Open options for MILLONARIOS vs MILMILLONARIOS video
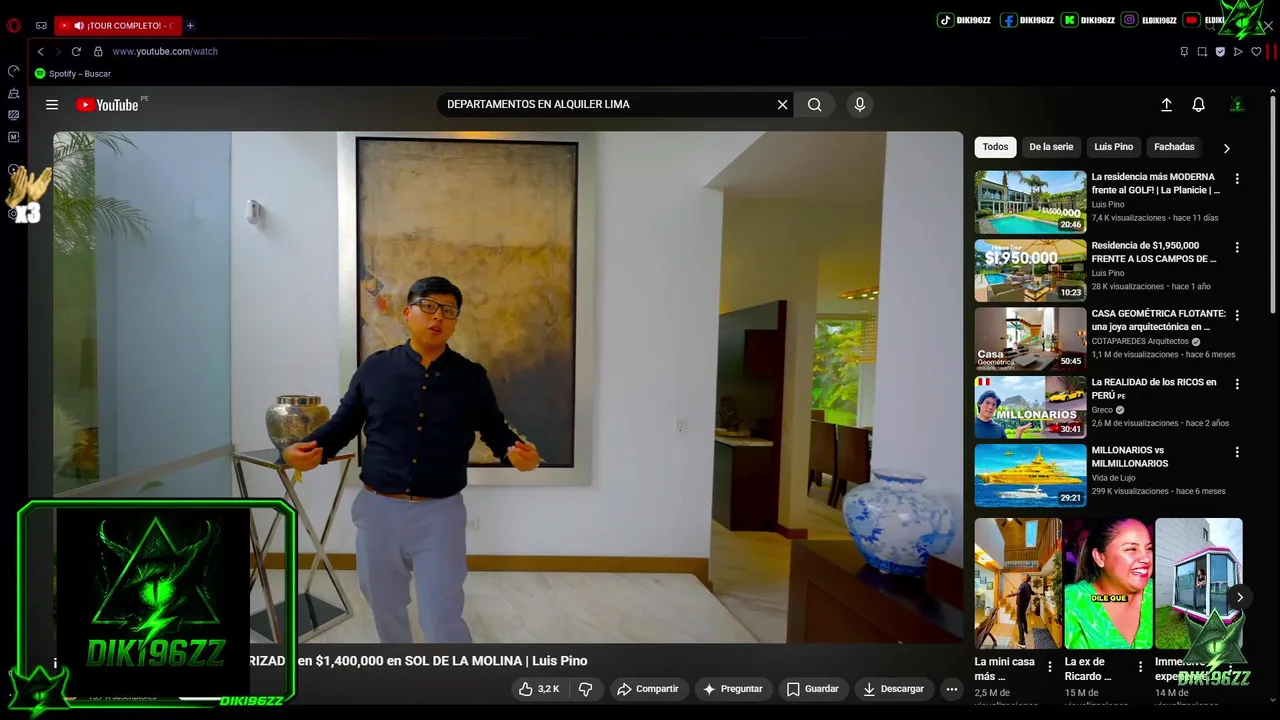 (1237, 452)
